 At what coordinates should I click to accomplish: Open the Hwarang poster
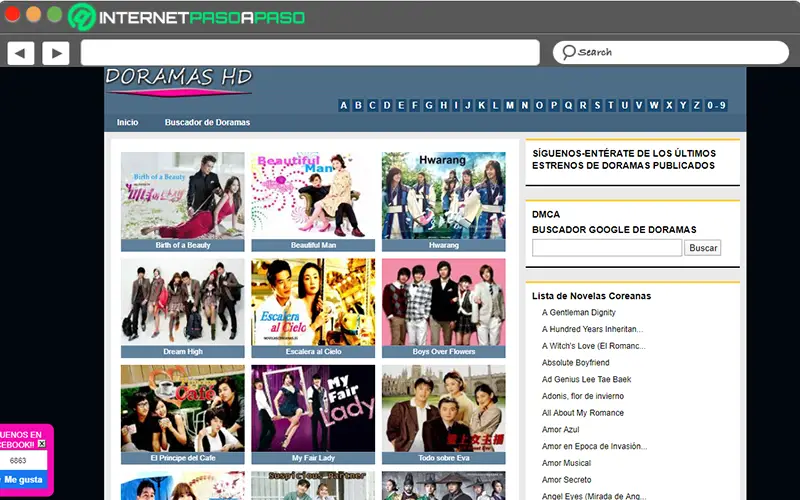(444, 195)
